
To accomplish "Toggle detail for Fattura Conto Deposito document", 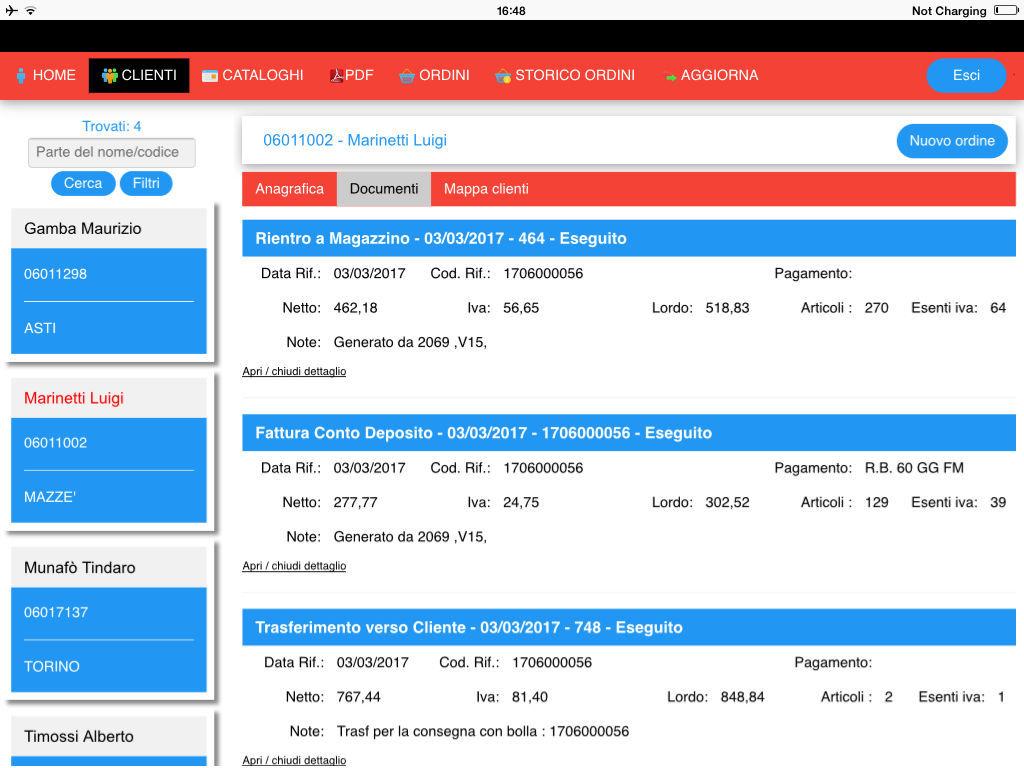I will 294,566.
